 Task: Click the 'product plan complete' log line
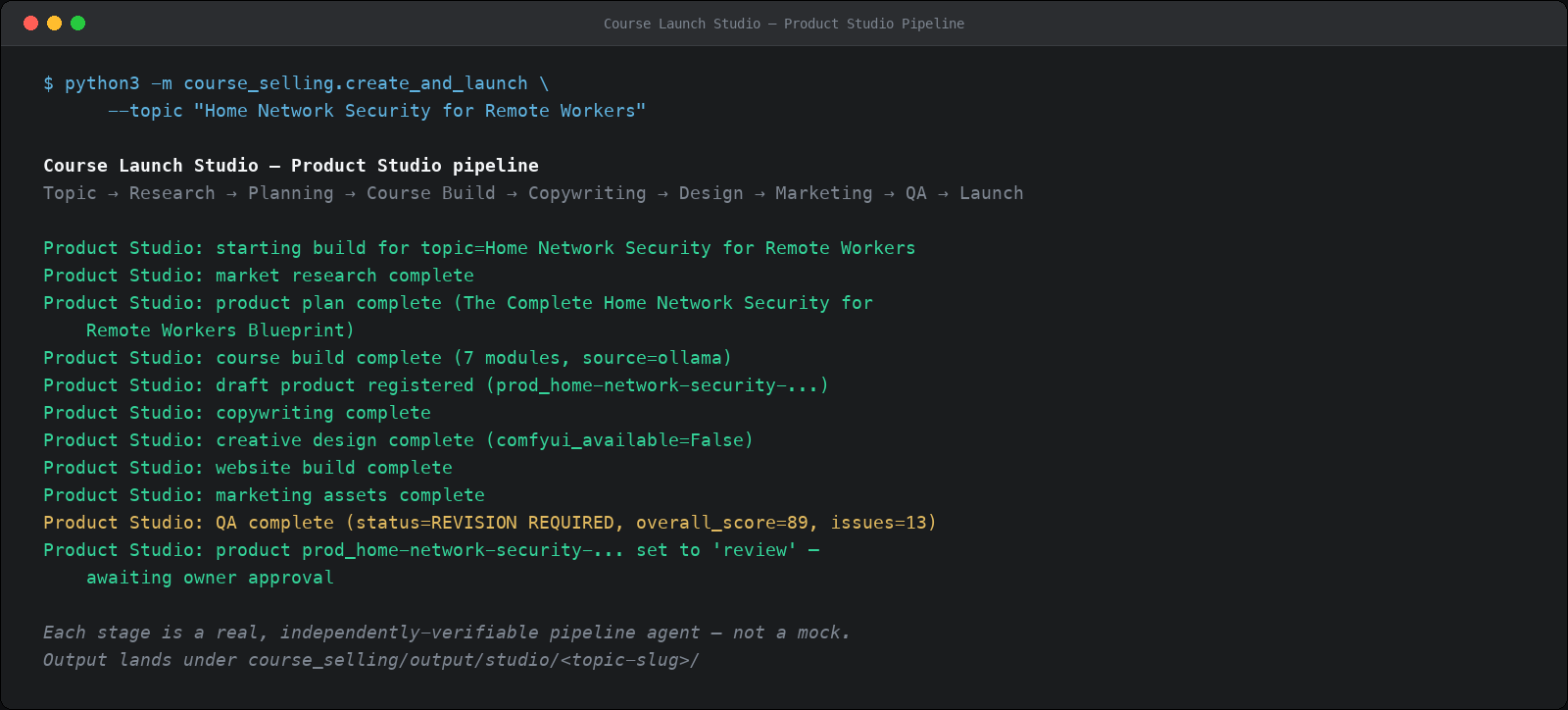(458, 303)
